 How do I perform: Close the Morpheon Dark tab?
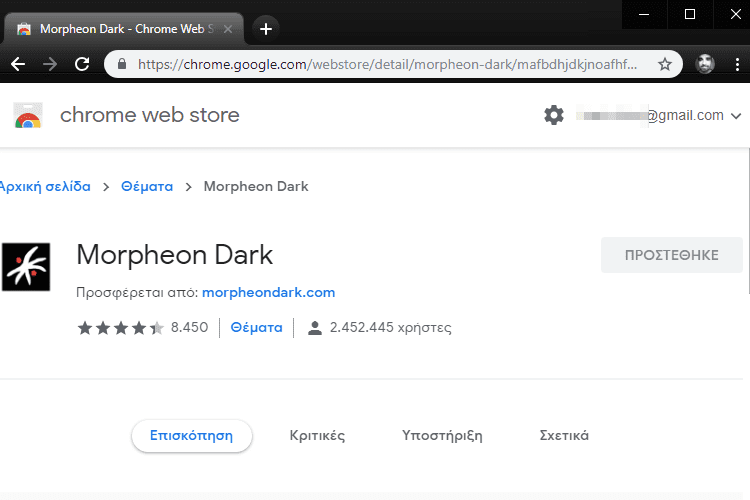click(228, 29)
